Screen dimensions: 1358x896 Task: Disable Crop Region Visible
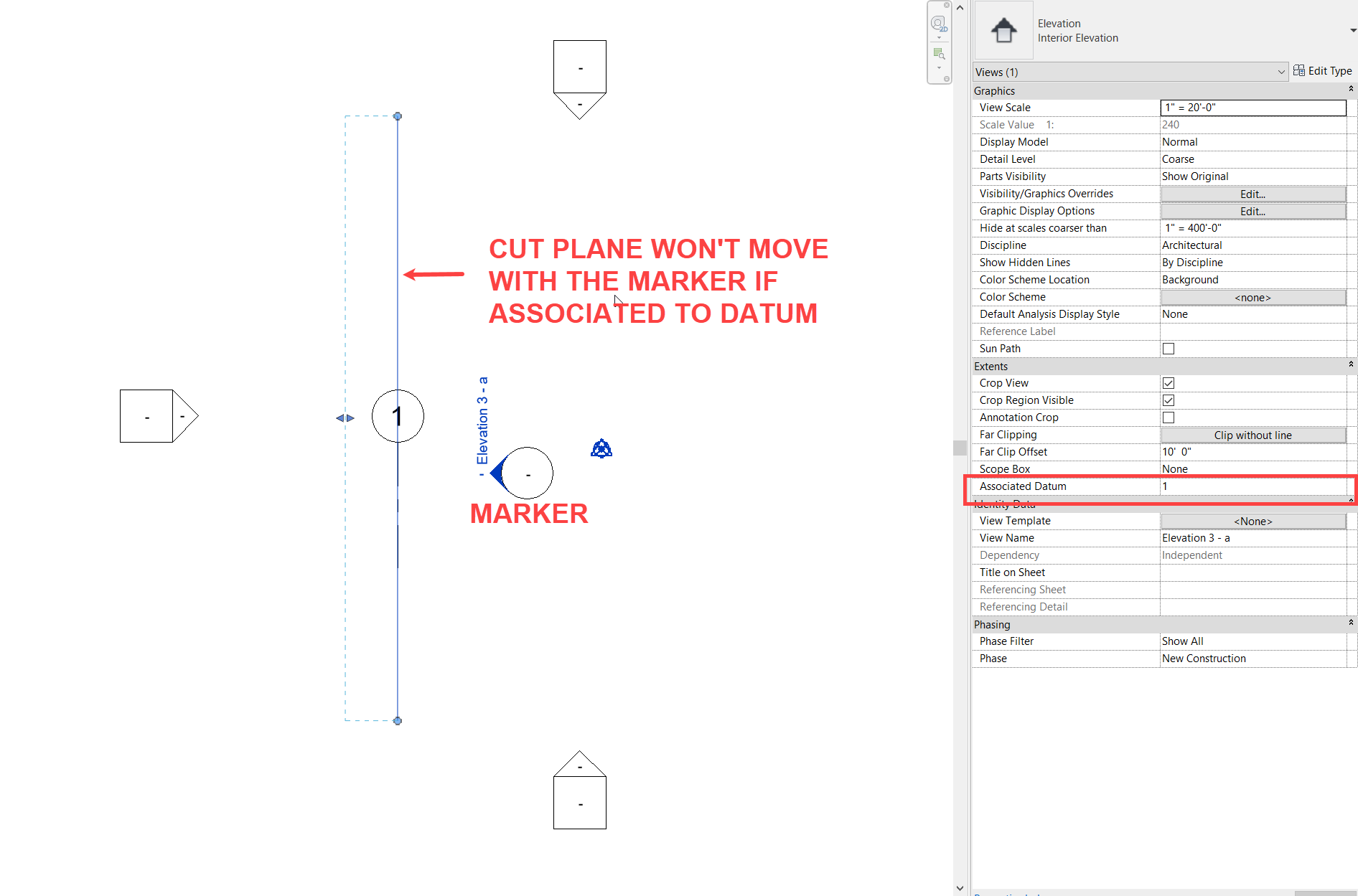pyautogui.click(x=1168, y=400)
